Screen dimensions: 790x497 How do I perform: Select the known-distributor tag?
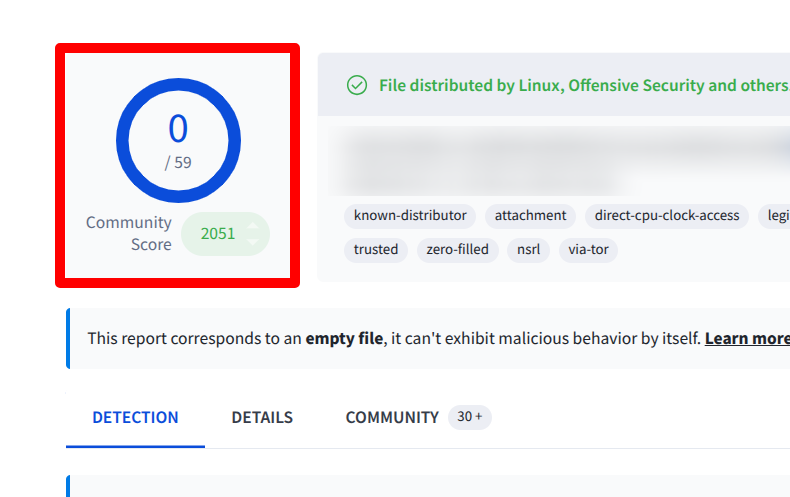pos(410,216)
